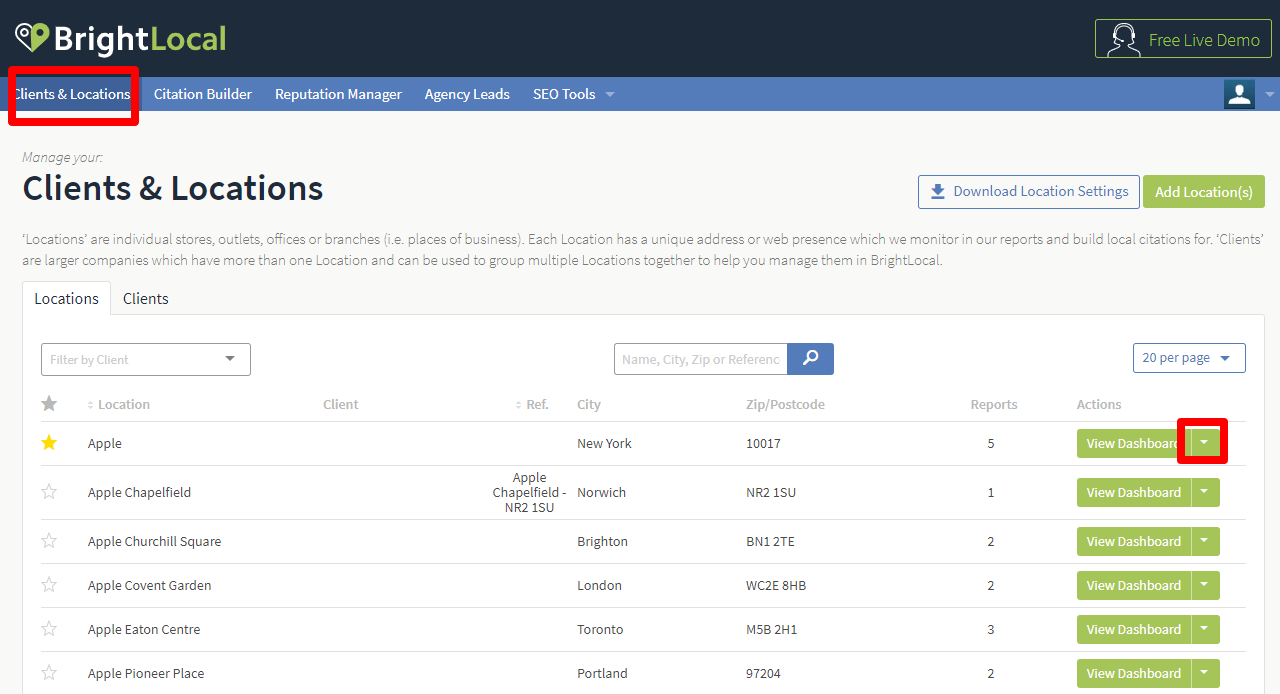View Dashboard for Apple Covent Garden
Viewport: 1280px width, 694px height.
pyautogui.click(x=1134, y=585)
